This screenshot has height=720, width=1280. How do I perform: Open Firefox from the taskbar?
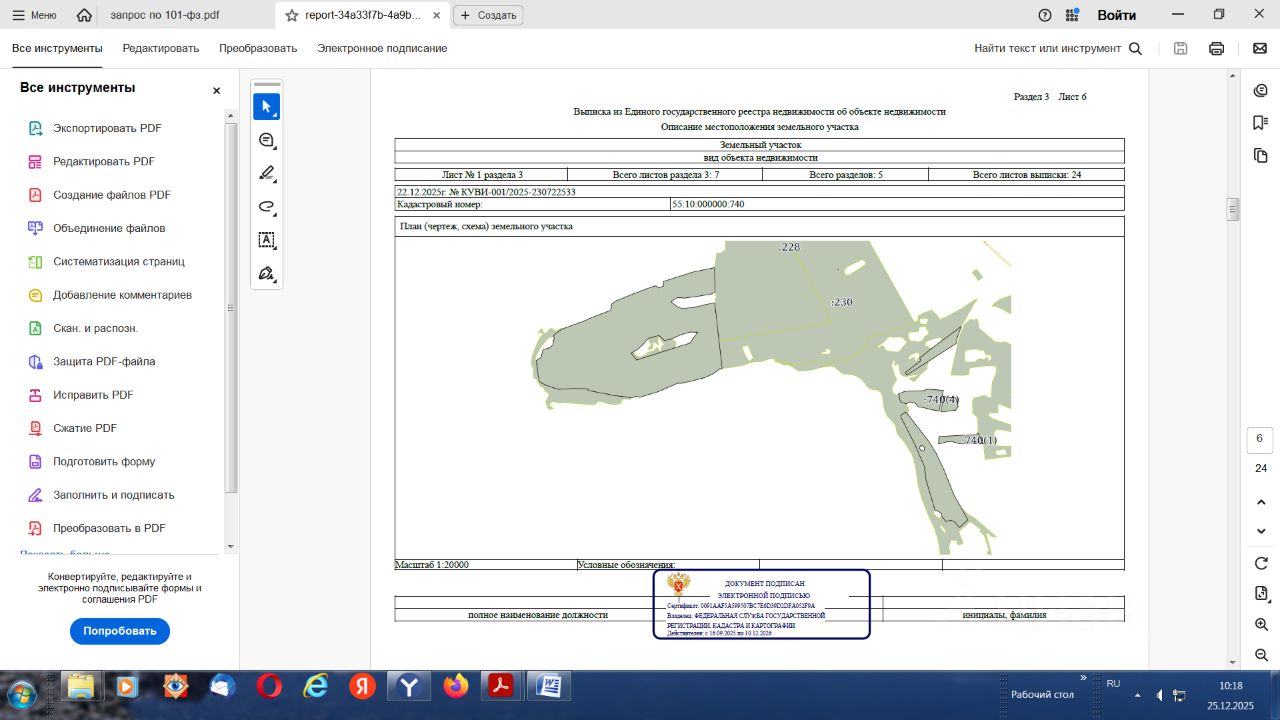[456, 687]
